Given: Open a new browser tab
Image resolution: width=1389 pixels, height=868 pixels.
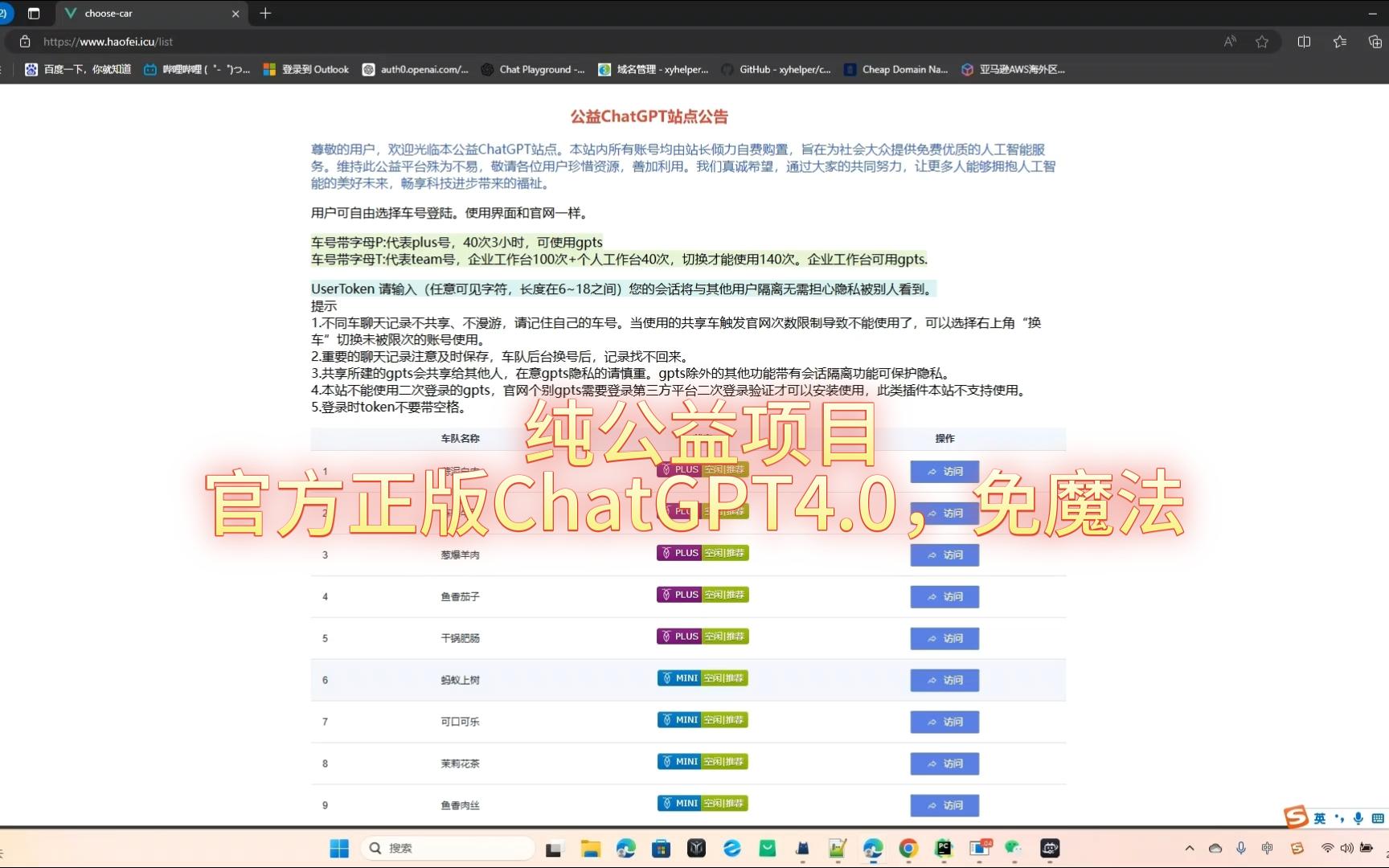Looking at the screenshot, I should click(x=266, y=13).
